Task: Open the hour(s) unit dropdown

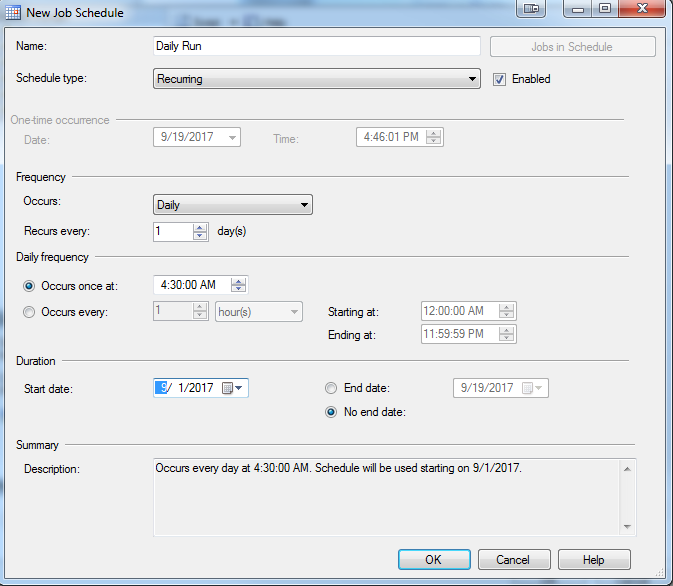Action: coord(259,312)
